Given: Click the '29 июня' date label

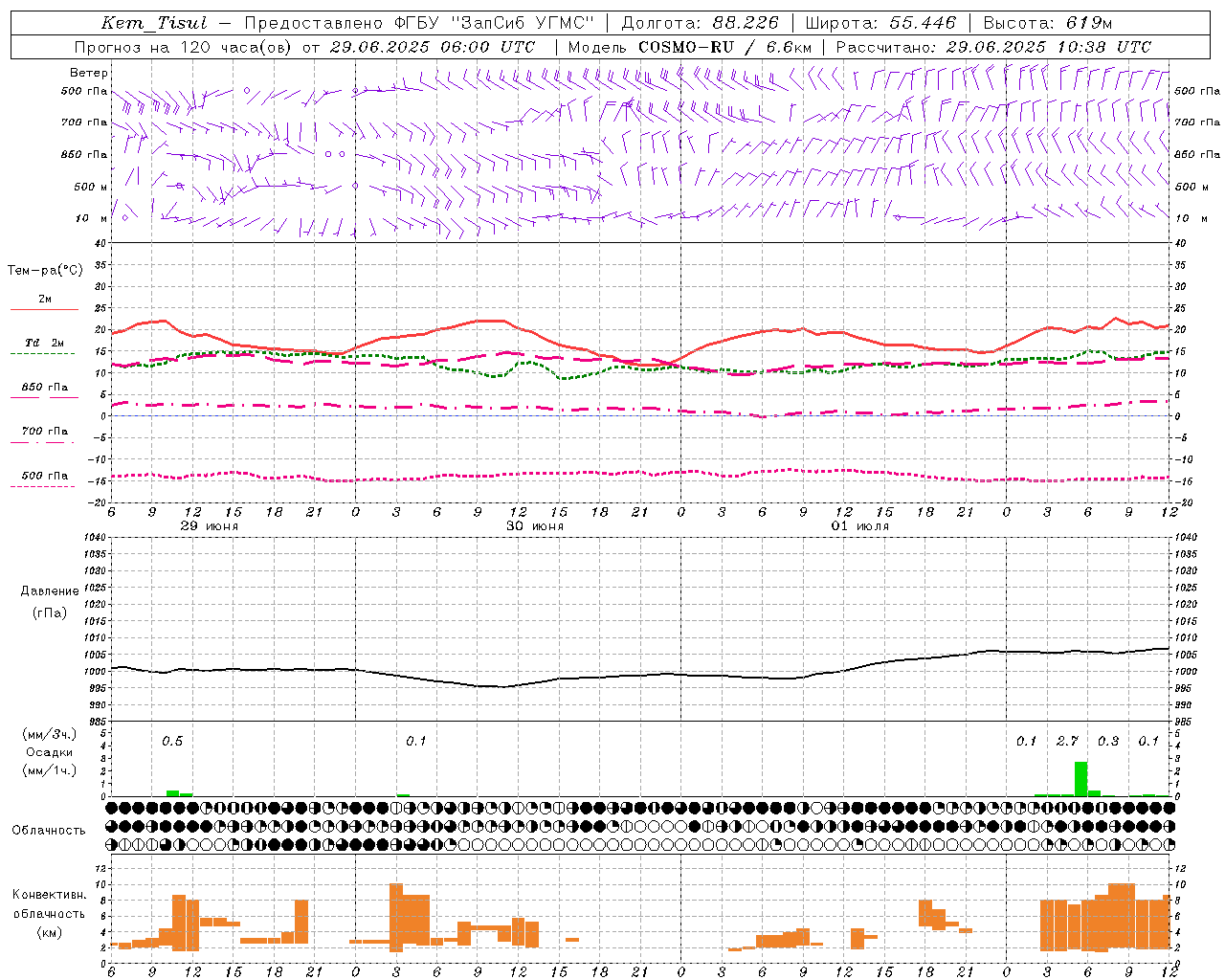Looking at the screenshot, I should coord(210,526).
